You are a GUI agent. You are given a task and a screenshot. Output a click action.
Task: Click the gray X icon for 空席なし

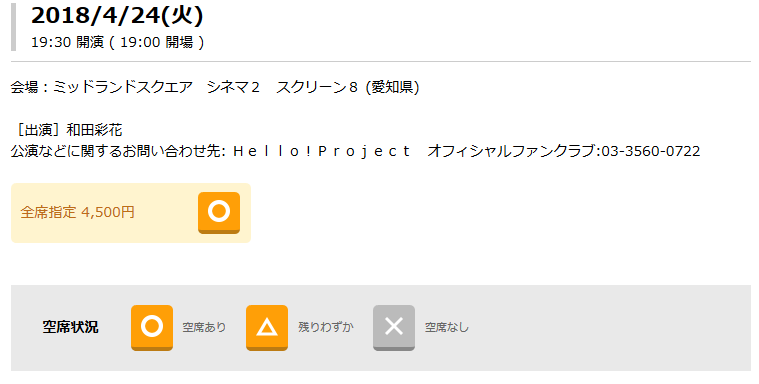(394, 328)
